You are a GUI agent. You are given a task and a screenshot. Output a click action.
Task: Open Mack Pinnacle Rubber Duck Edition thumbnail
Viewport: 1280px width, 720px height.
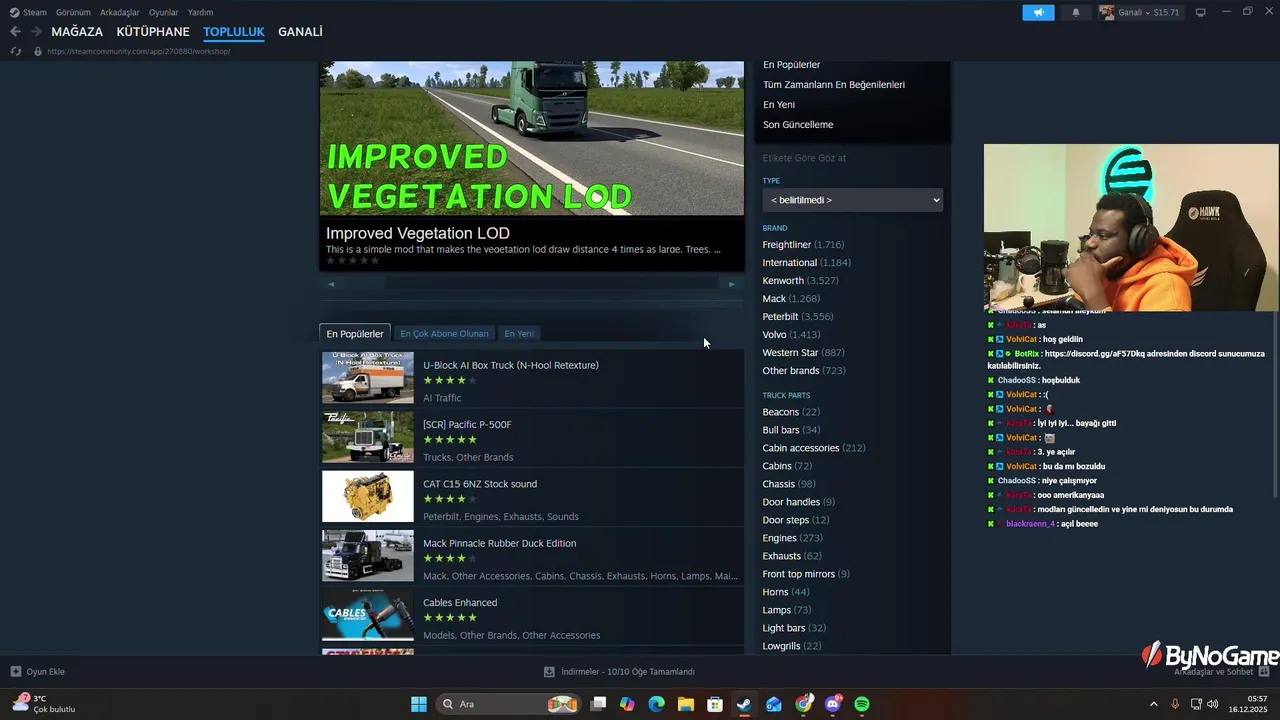coord(367,556)
